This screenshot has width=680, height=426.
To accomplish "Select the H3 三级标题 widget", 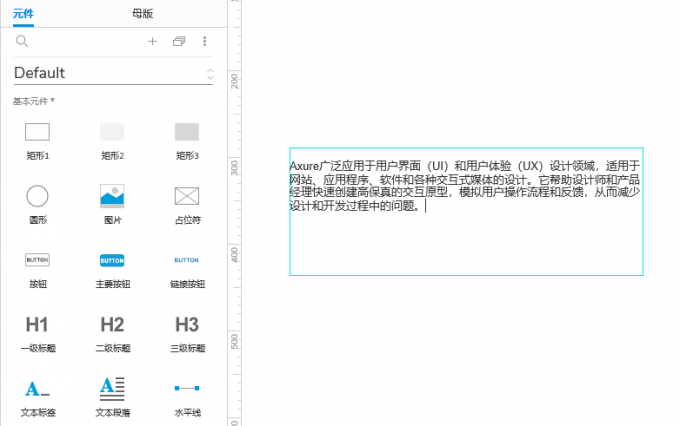I will click(x=187, y=334).
